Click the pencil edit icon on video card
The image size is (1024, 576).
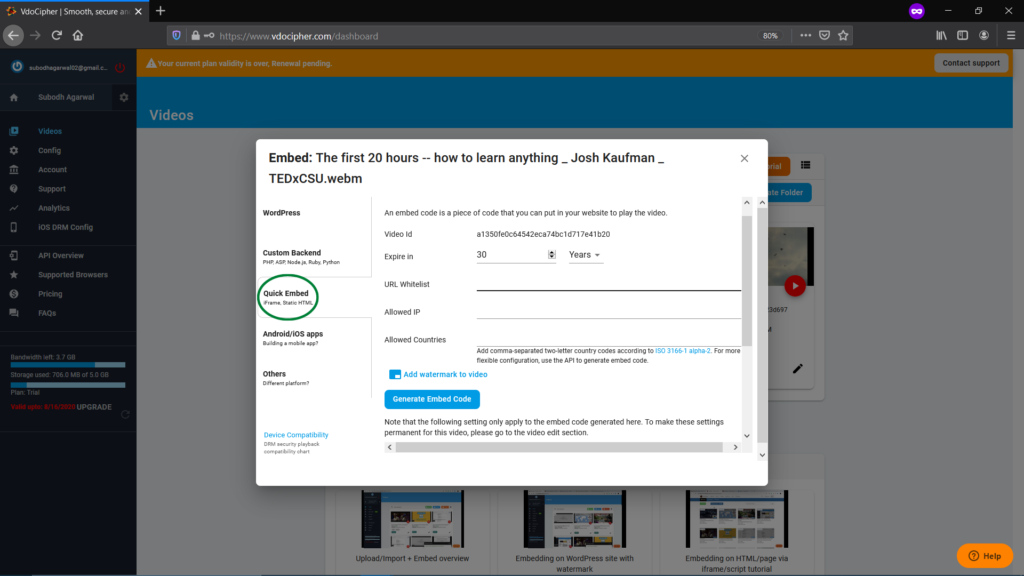tap(797, 369)
